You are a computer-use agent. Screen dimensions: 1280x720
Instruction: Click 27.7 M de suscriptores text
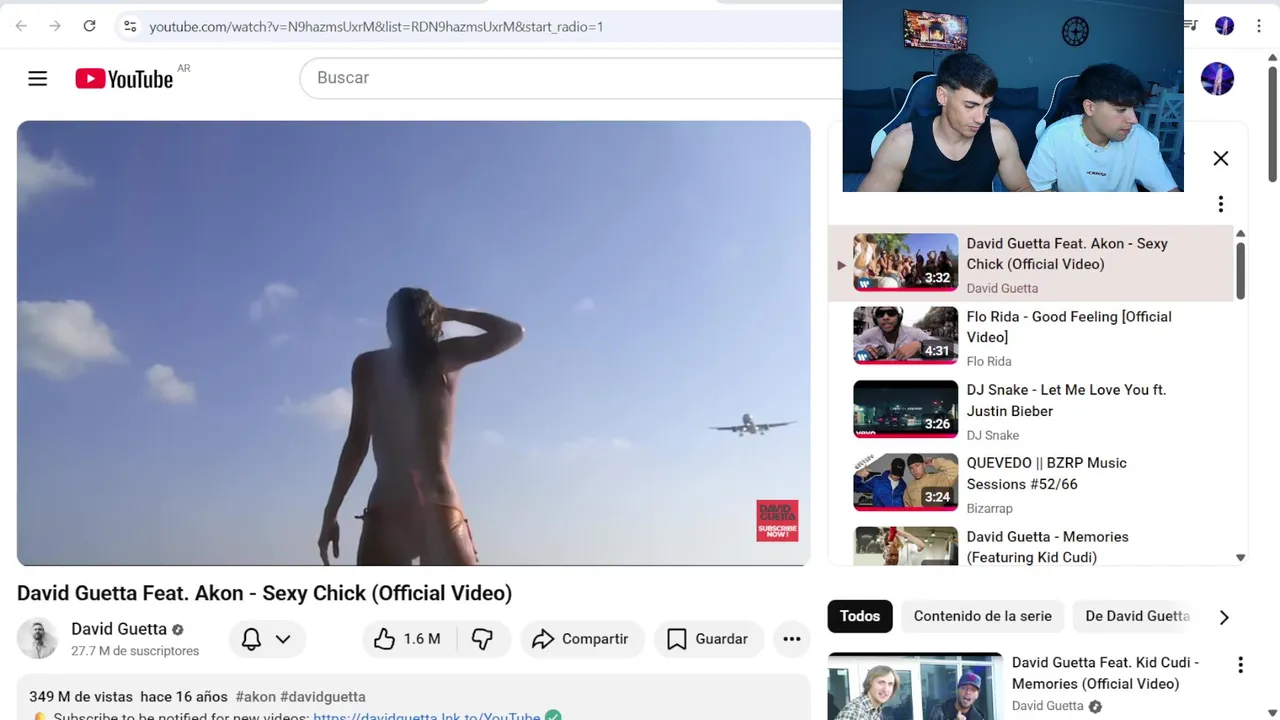135,651
